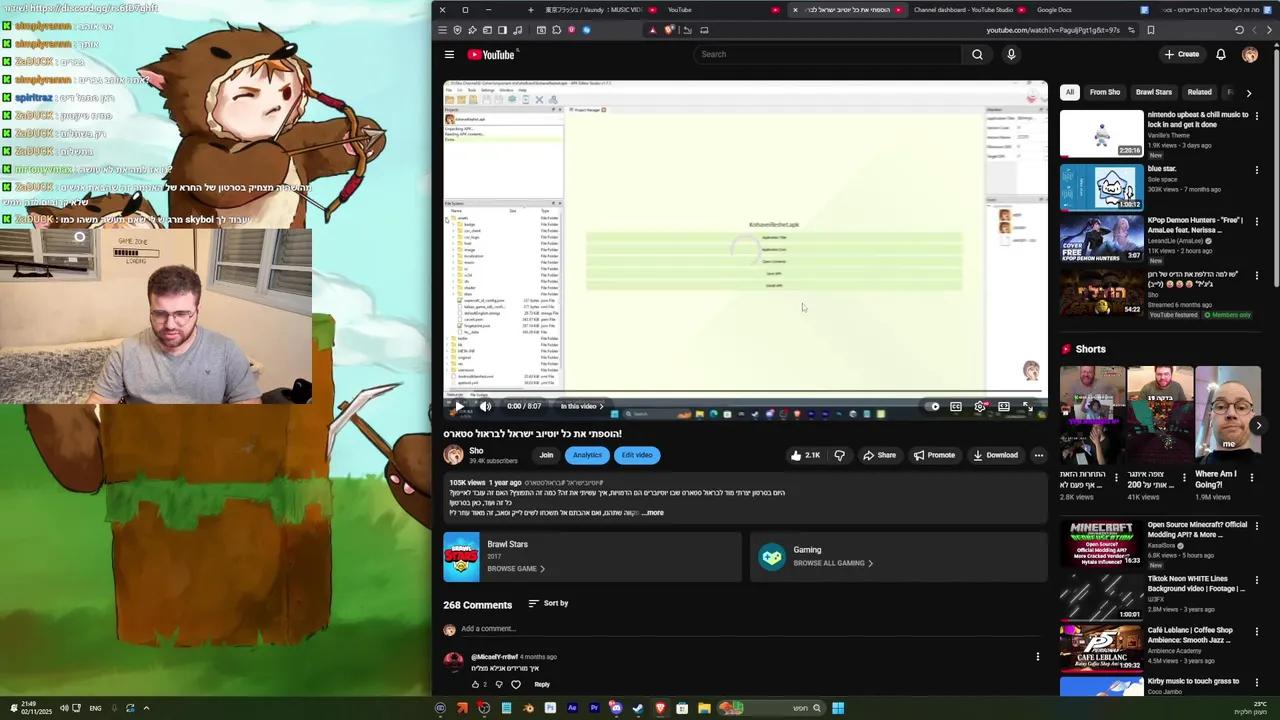Open player settings gear
Screen dimensions: 1280x720
coord(980,406)
